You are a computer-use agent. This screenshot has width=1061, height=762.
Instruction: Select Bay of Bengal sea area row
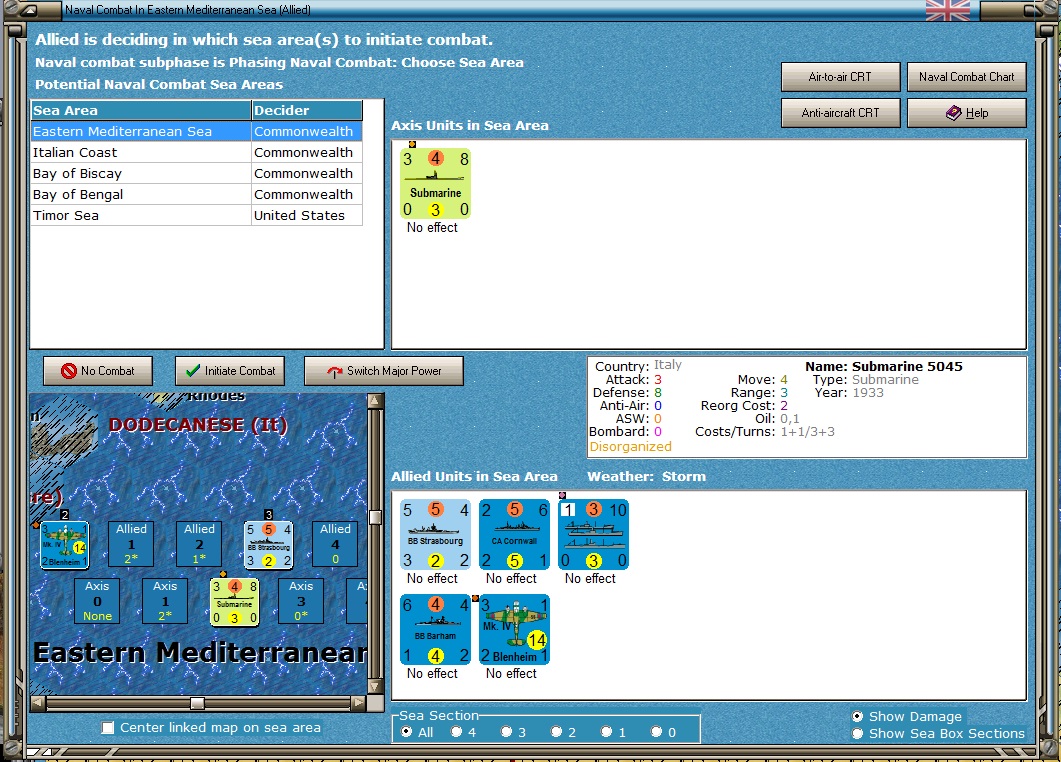[196, 194]
